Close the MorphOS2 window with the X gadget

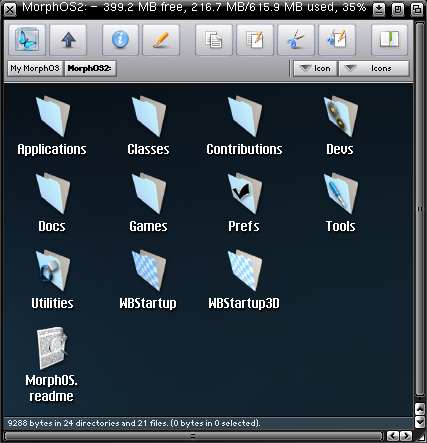coord(10,10)
